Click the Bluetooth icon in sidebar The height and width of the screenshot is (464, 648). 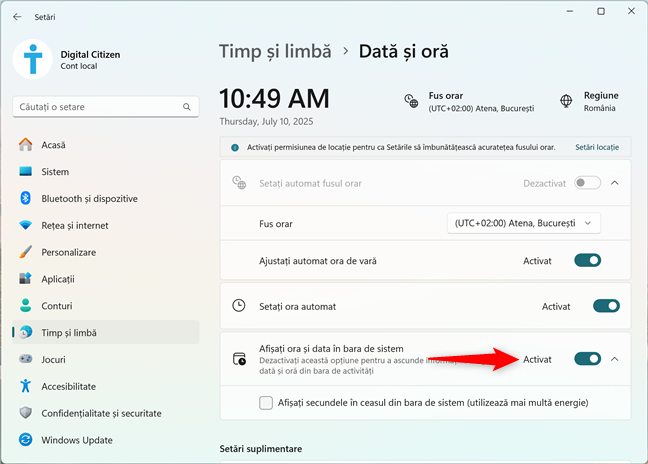(26, 198)
